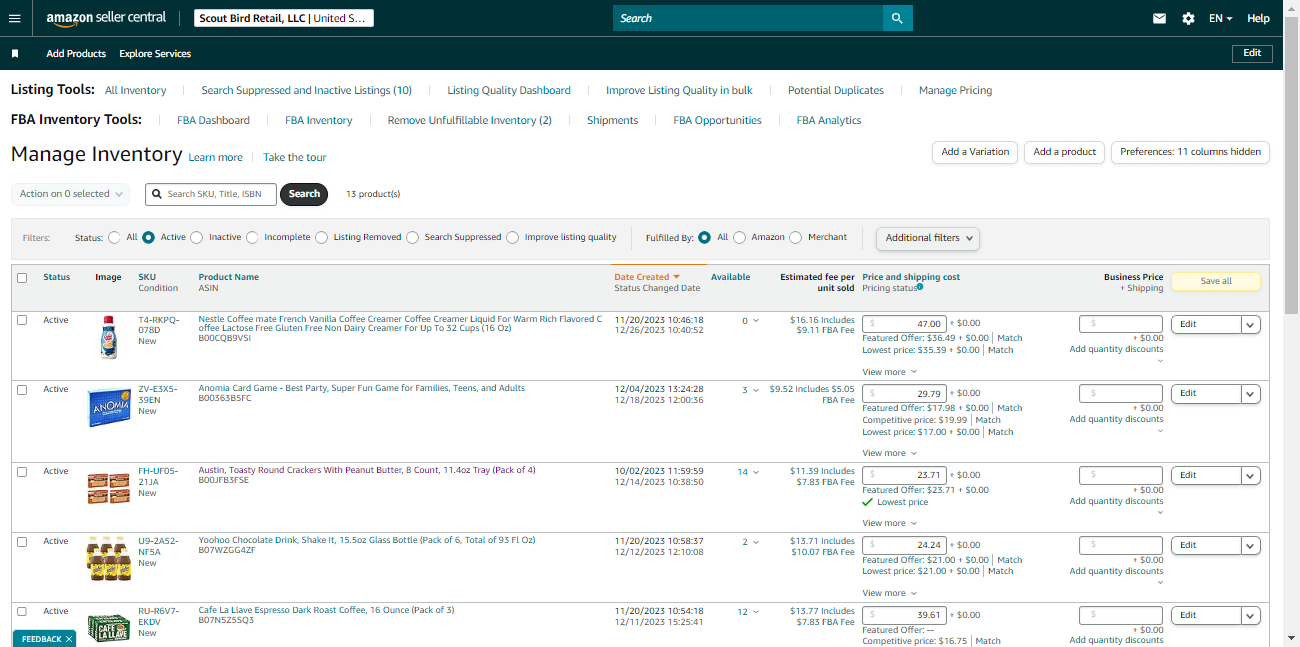Image resolution: width=1300 pixels, height=647 pixels.
Task: Click the bookmark flag icon
Action: 15,54
